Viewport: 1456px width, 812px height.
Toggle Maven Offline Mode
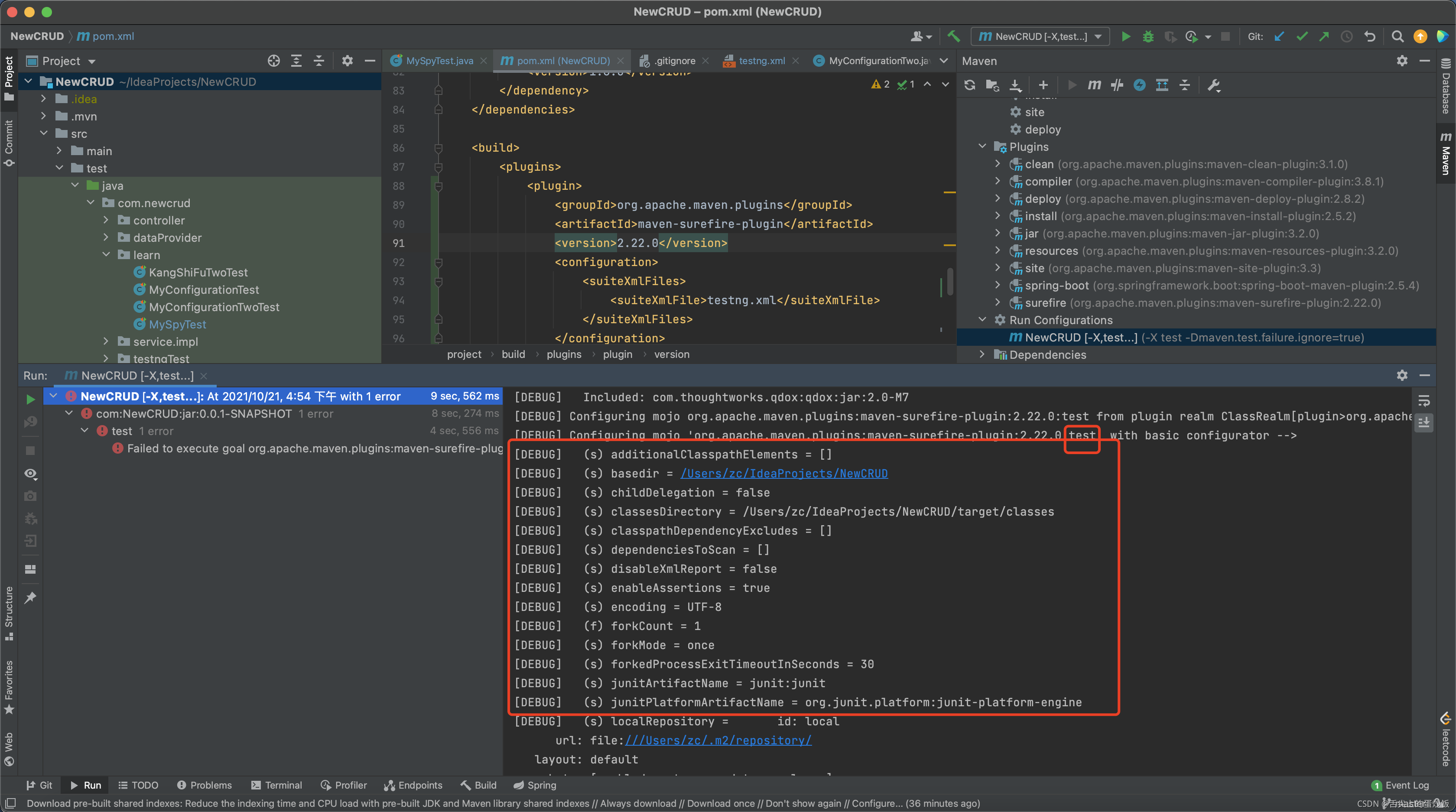click(1117, 85)
